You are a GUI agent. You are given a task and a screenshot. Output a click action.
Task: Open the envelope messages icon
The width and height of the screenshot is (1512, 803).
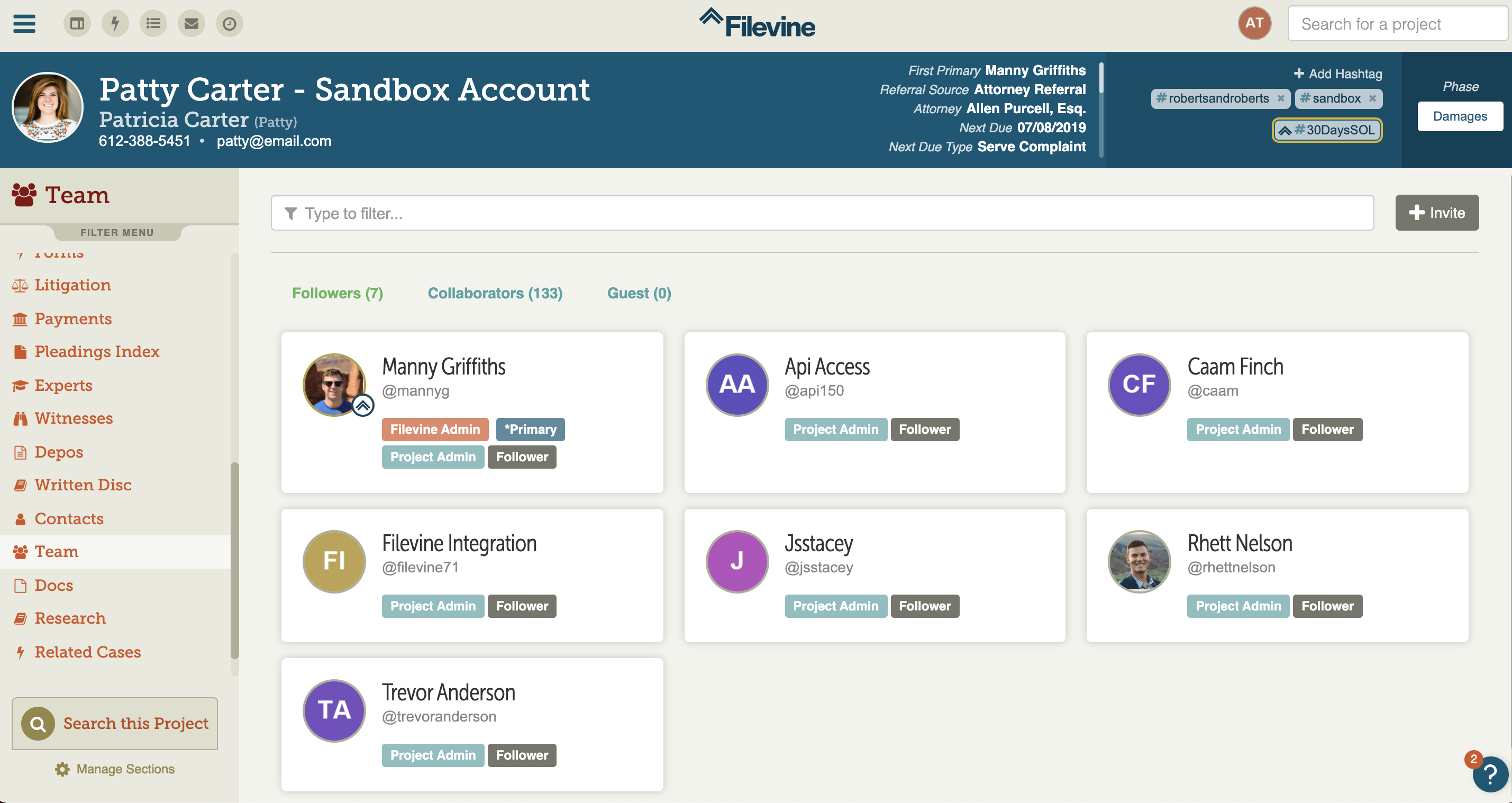(192, 23)
